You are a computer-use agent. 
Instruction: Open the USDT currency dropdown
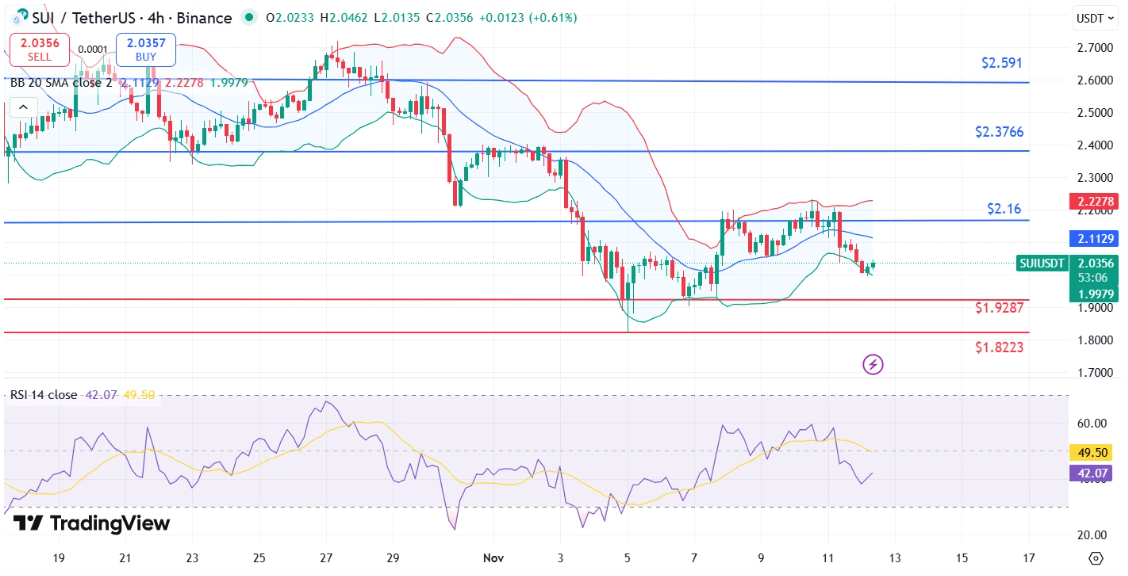pos(1094,18)
